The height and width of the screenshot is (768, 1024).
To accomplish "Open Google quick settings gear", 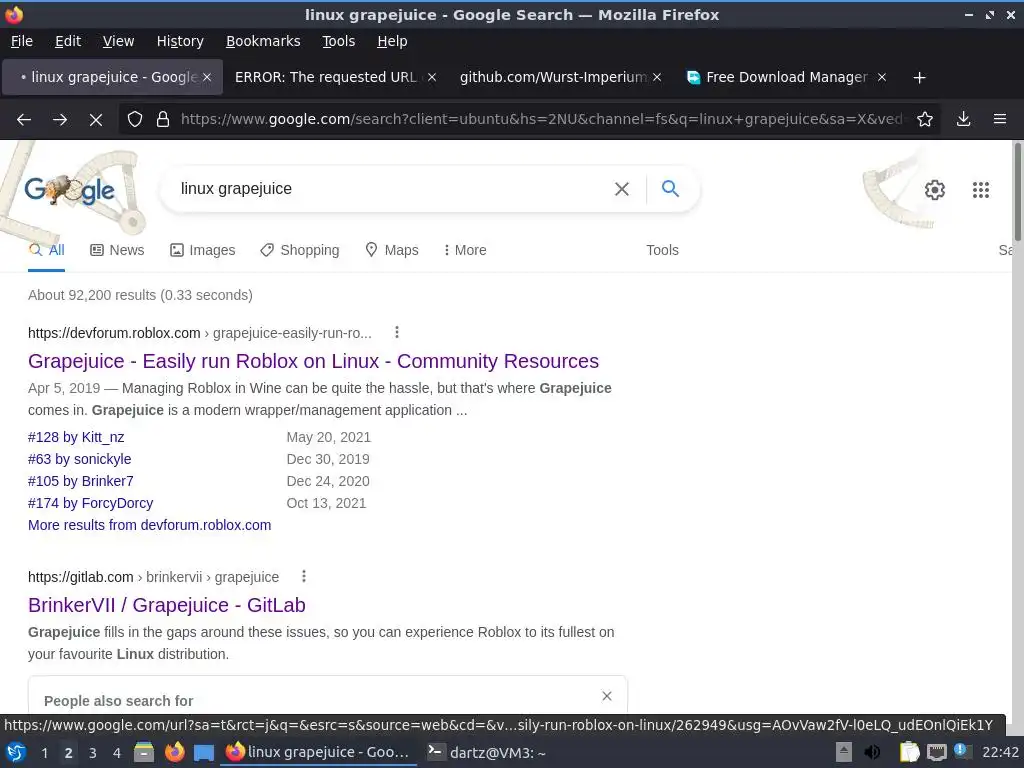I will (x=935, y=189).
